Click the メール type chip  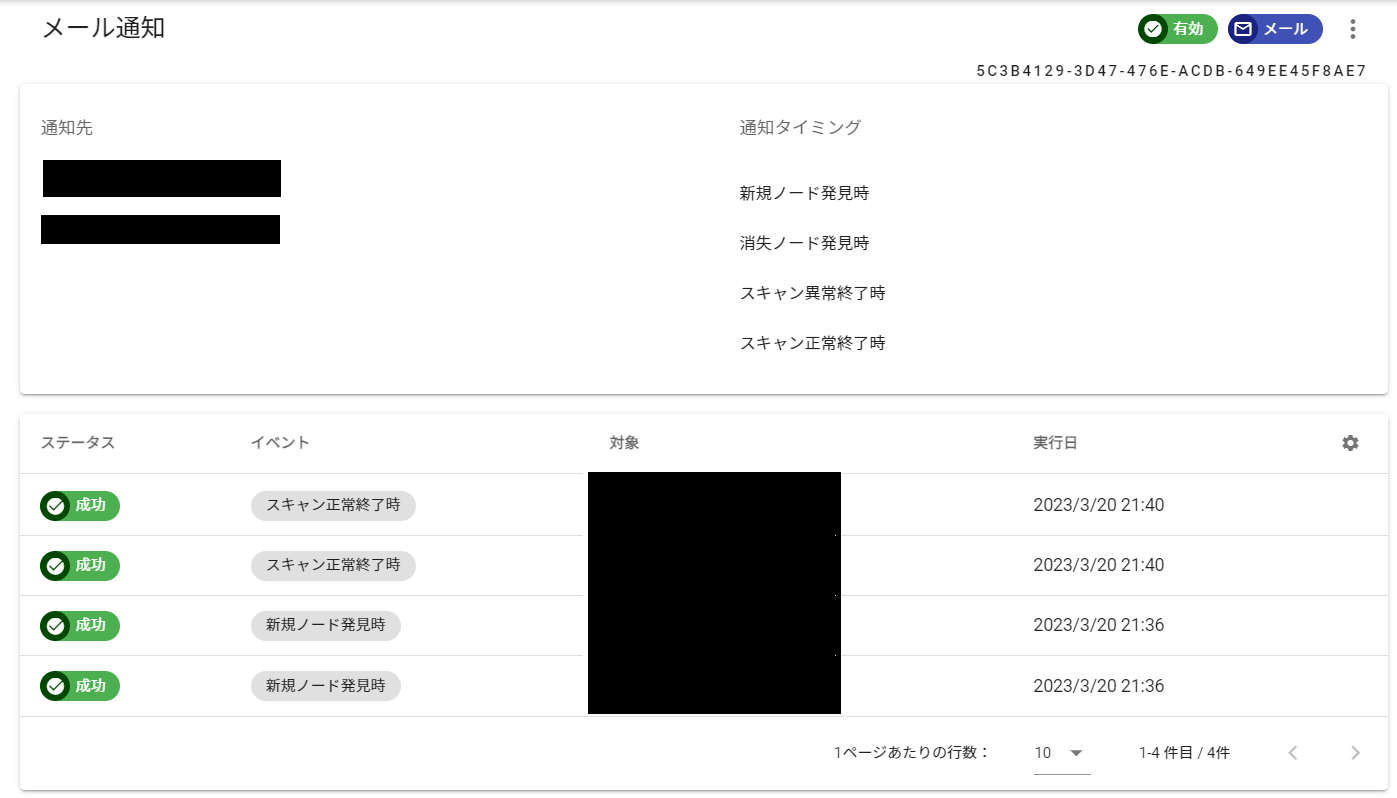coord(1274,29)
